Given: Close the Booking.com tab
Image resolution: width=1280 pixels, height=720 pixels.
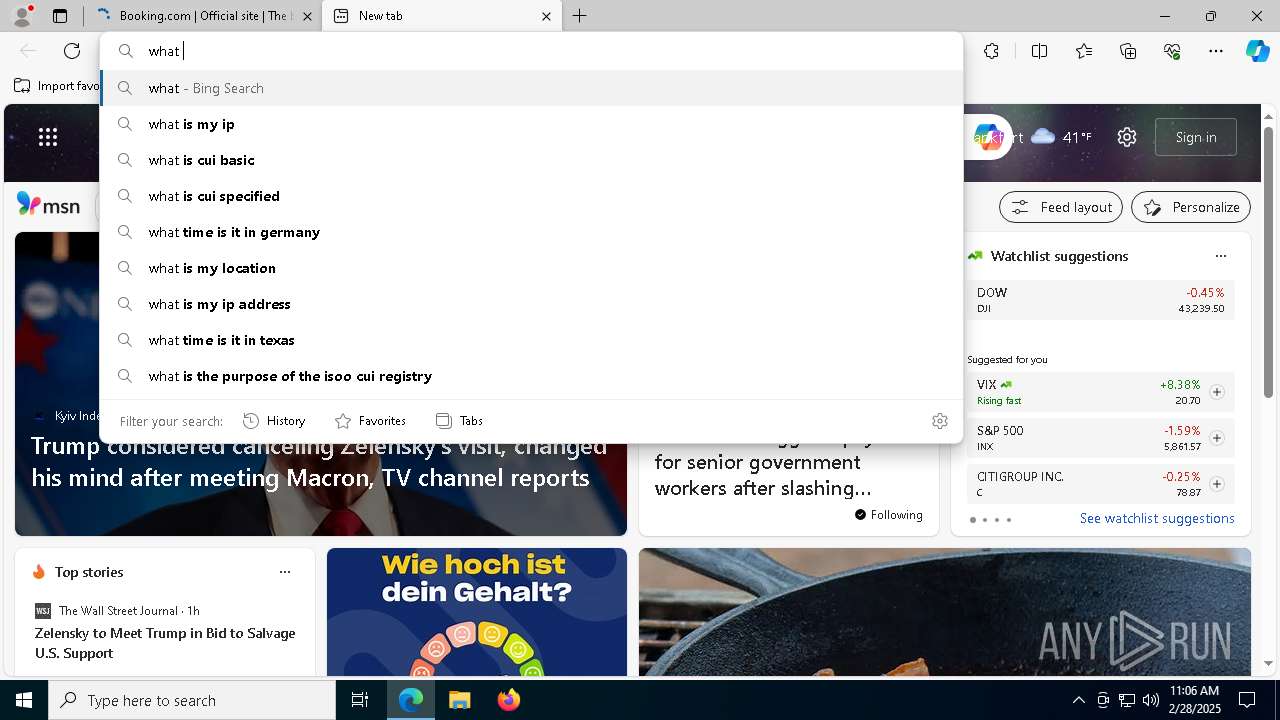Looking at the screenshot, I should click(307, 16).
